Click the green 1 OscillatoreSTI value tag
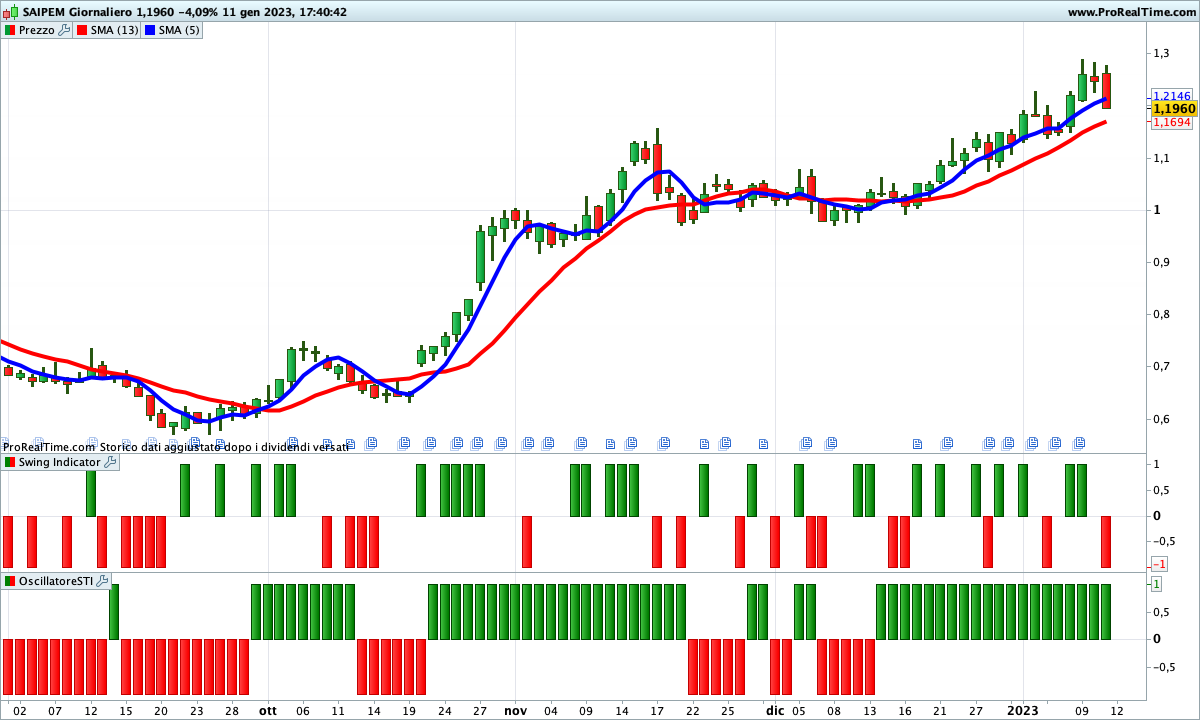Screen dimensions: 1200x720 pos(1156,583)
